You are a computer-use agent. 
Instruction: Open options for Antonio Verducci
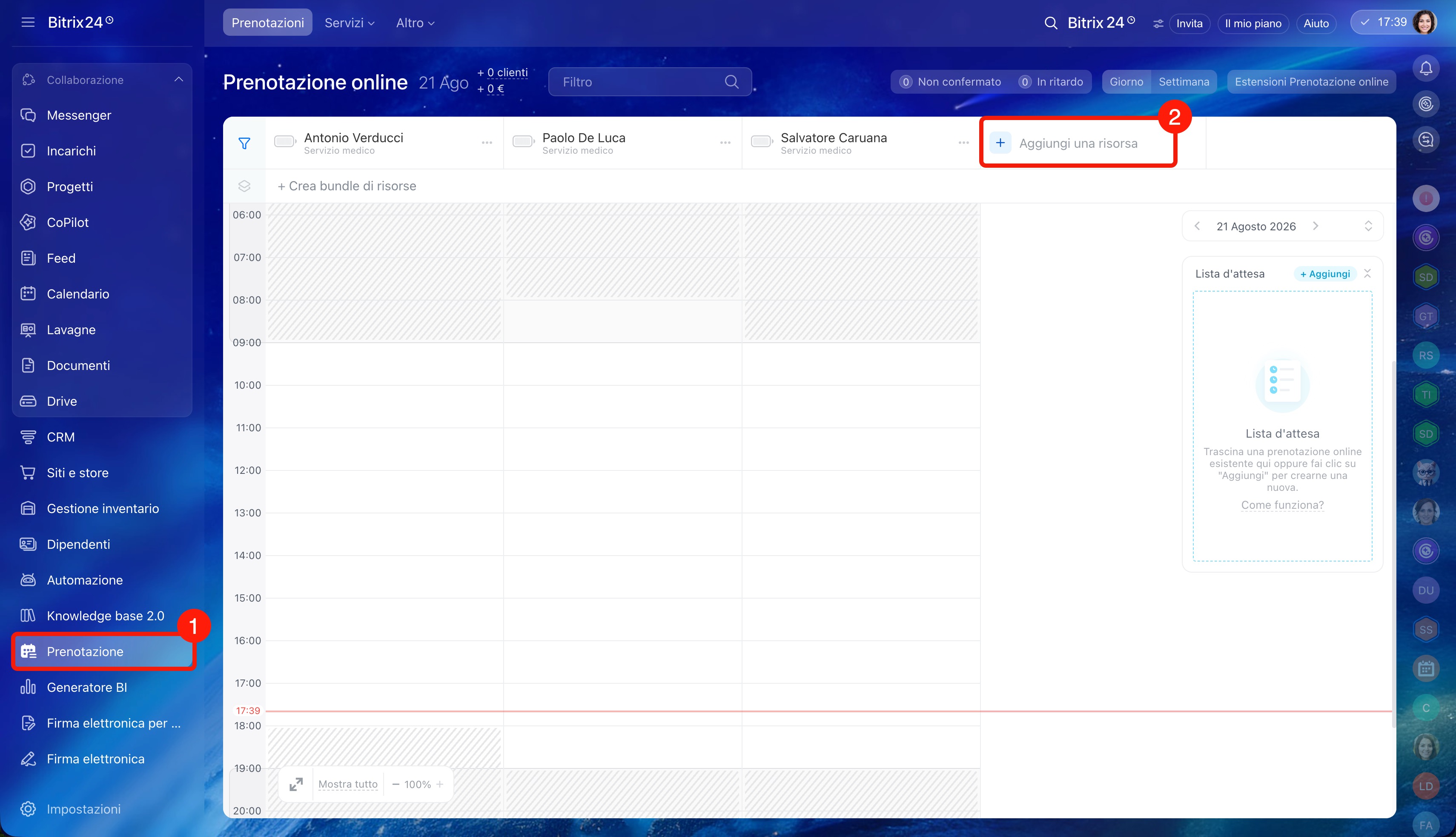coord(487,143)
